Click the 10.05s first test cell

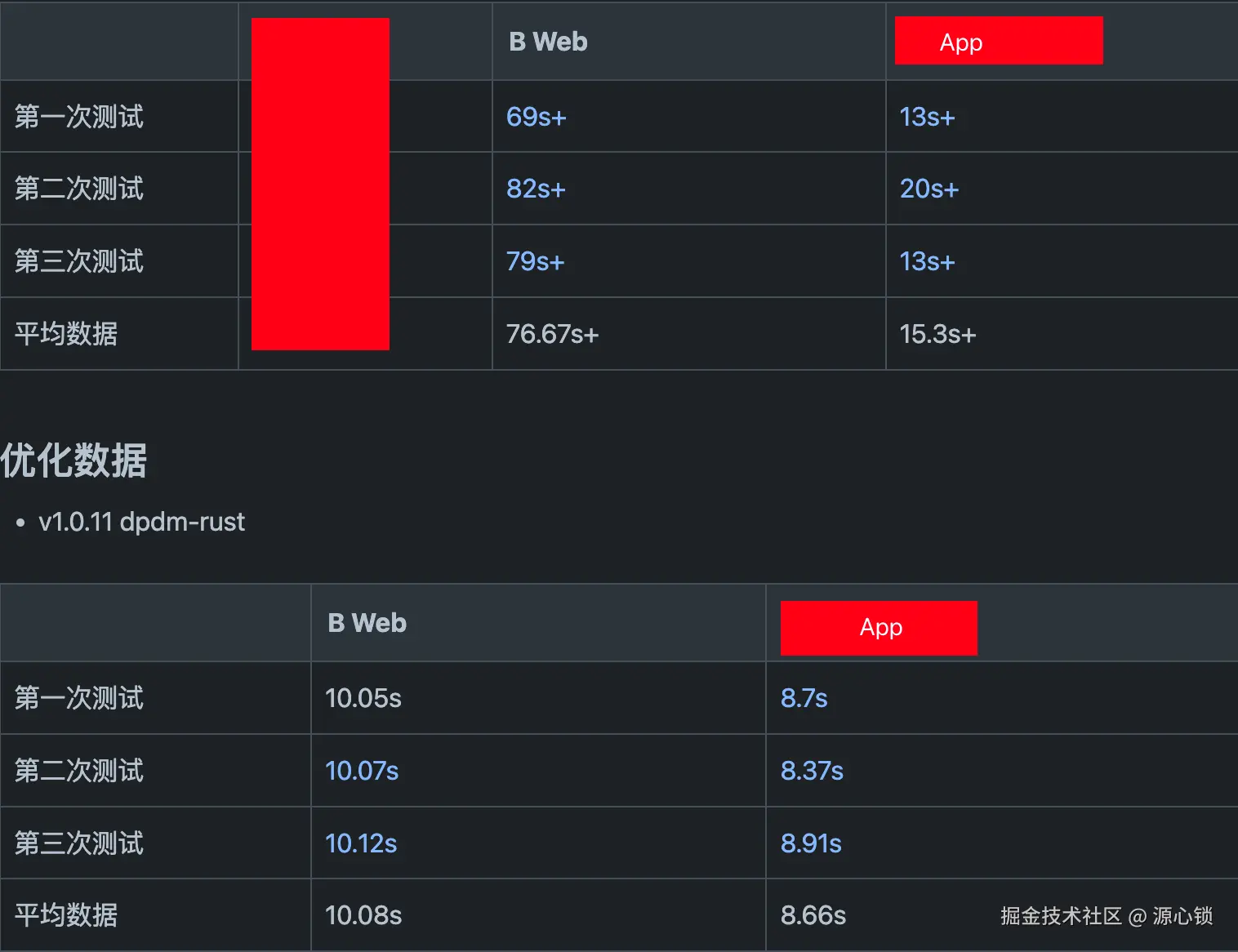point(363,698)
